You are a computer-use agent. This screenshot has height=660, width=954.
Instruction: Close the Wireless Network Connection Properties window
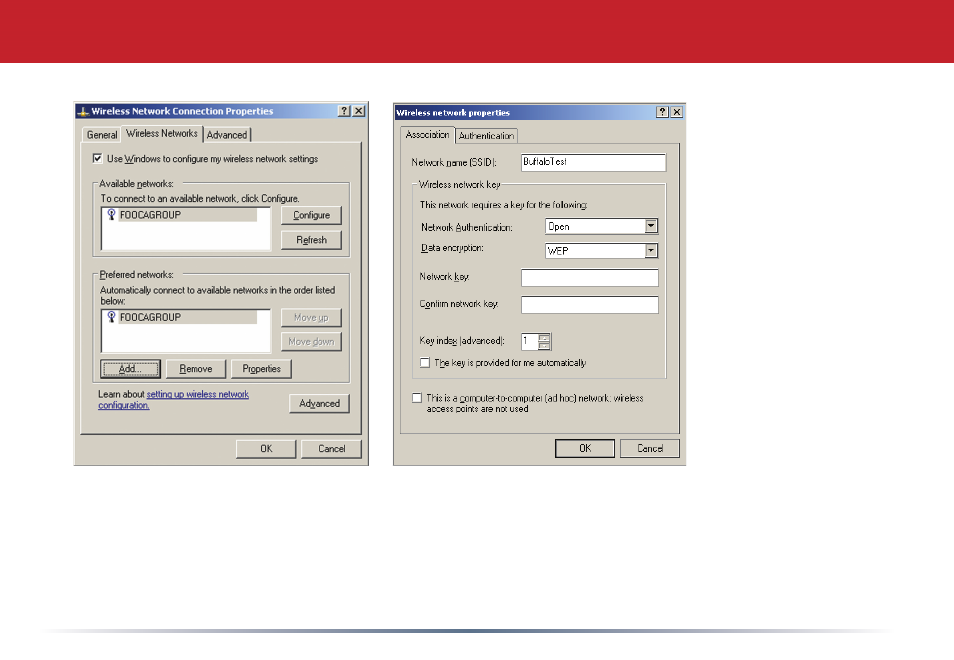click(359, 111)
